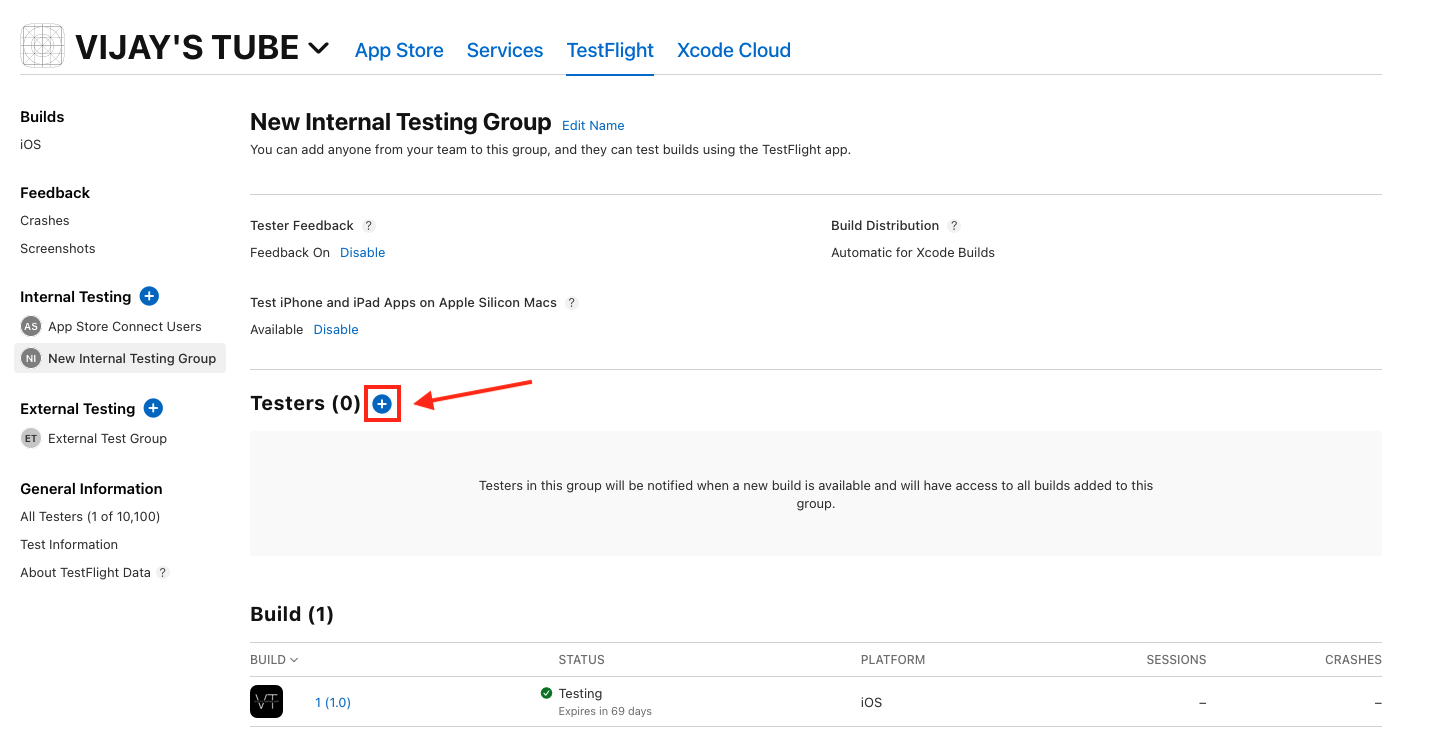1438x755 pixels.
Task: Click the CRASHES column header
Action: [1353, 659]
